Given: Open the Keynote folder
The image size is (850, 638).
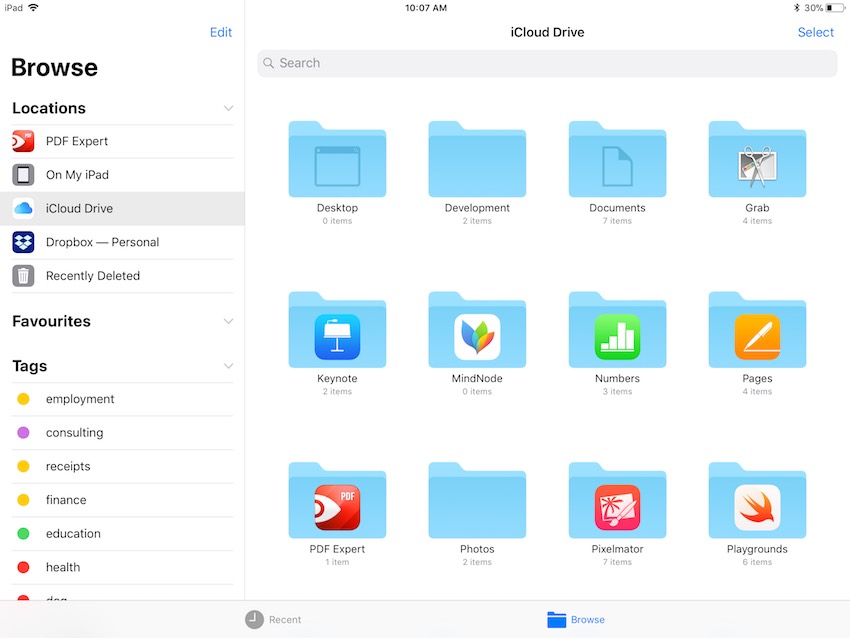Looking at the screenshot, I should (337, 330).
